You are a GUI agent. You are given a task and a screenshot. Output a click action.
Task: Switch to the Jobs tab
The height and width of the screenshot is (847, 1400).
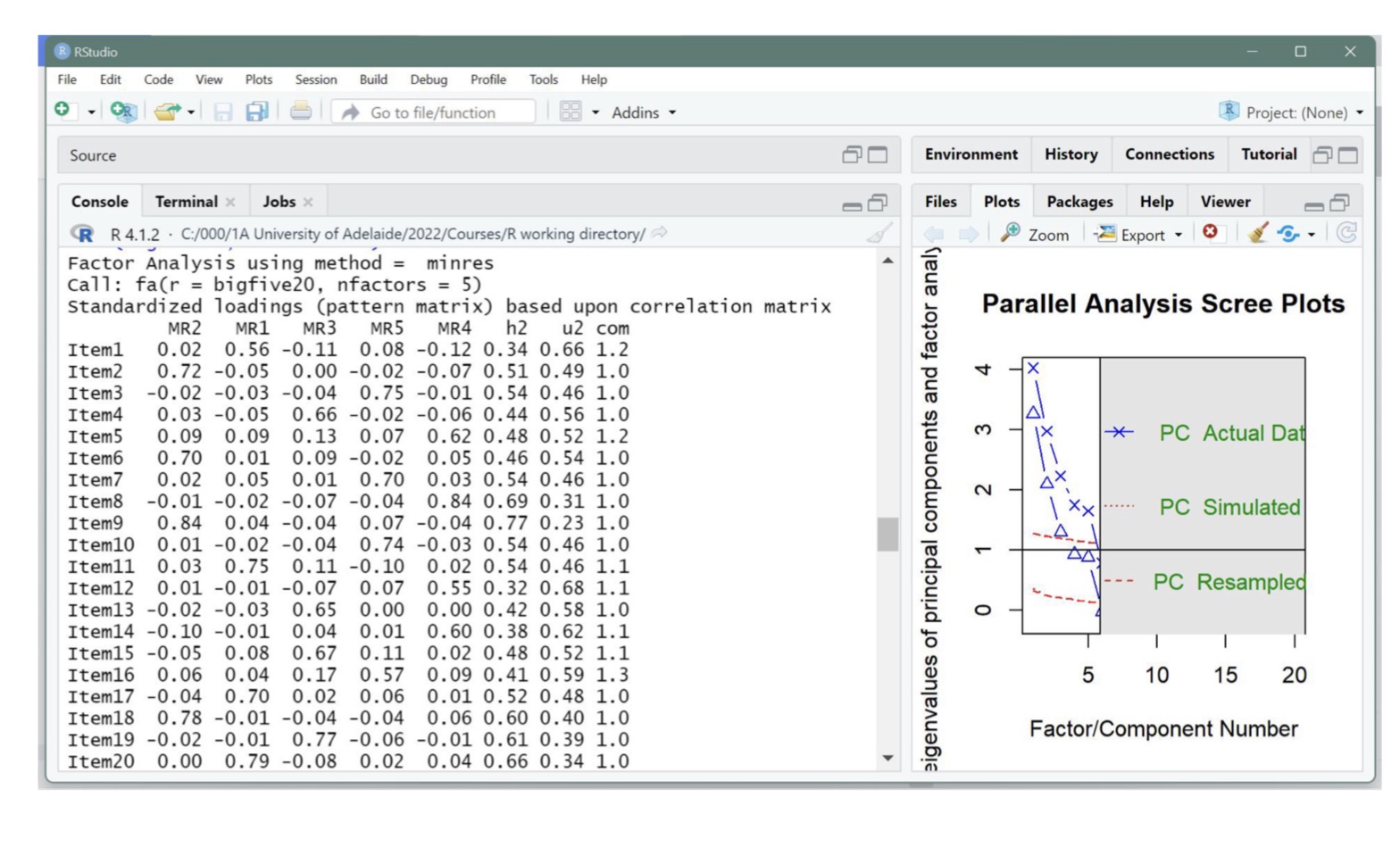tap(279, 202)
